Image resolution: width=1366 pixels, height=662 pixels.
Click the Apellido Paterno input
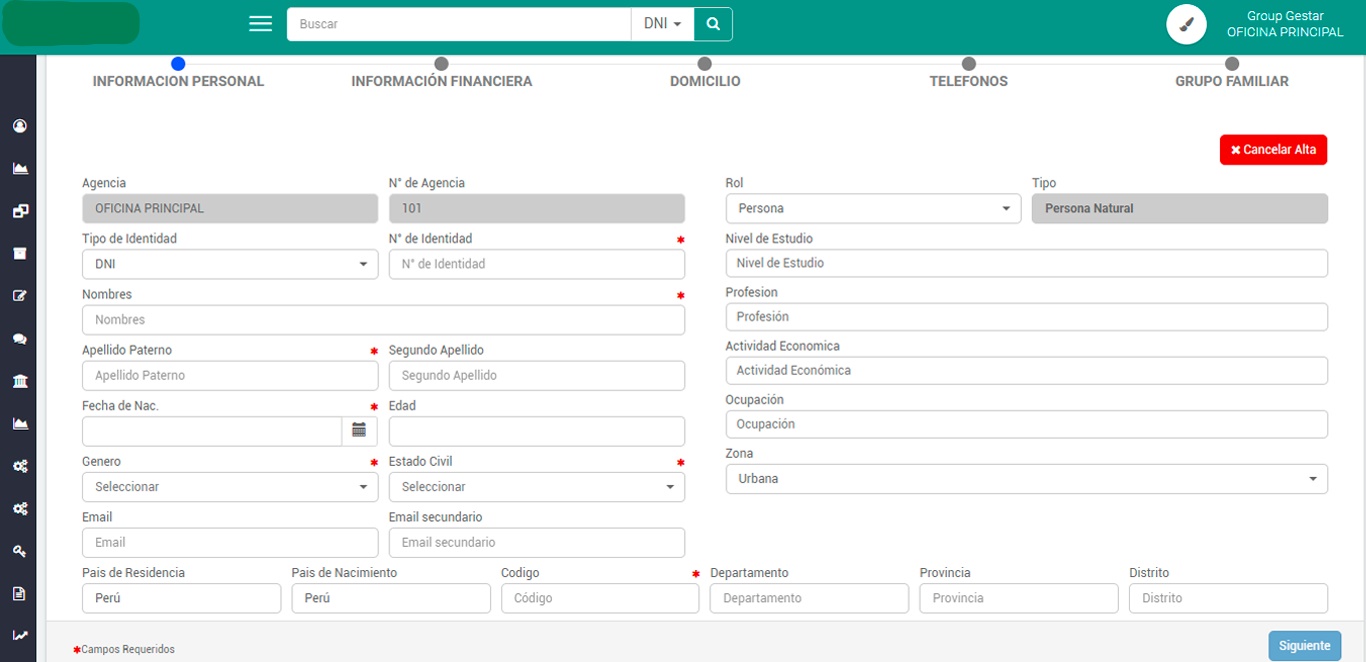[x=230, y=376]
